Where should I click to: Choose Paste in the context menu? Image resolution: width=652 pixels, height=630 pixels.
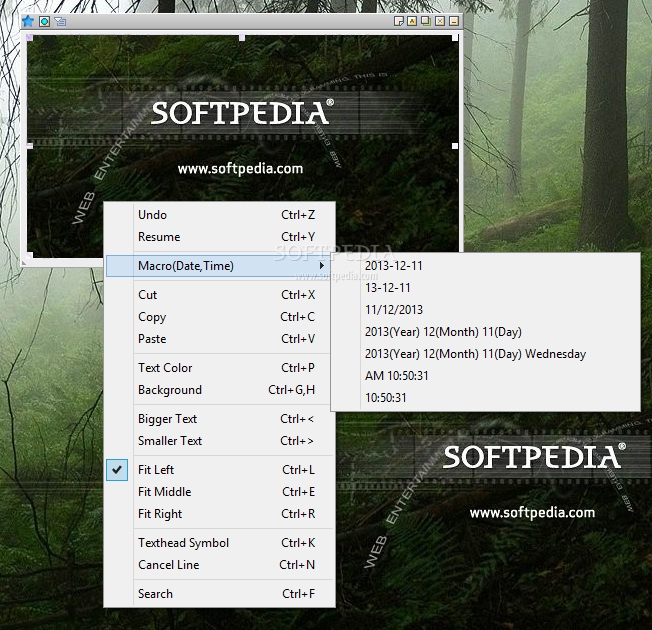[x=220, y=339]
